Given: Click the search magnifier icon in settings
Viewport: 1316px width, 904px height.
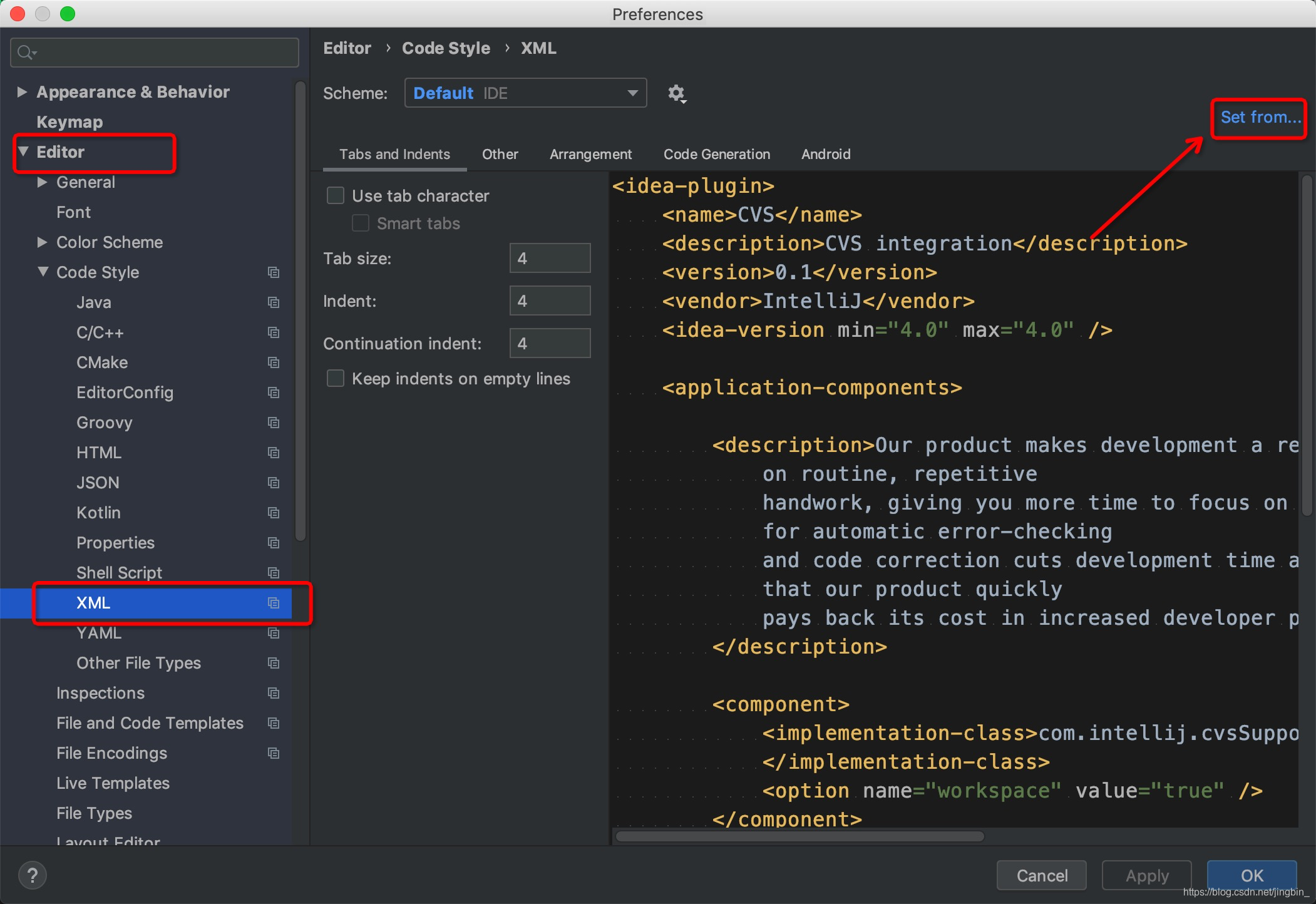Looking at the screenshot, I should 26,53.
